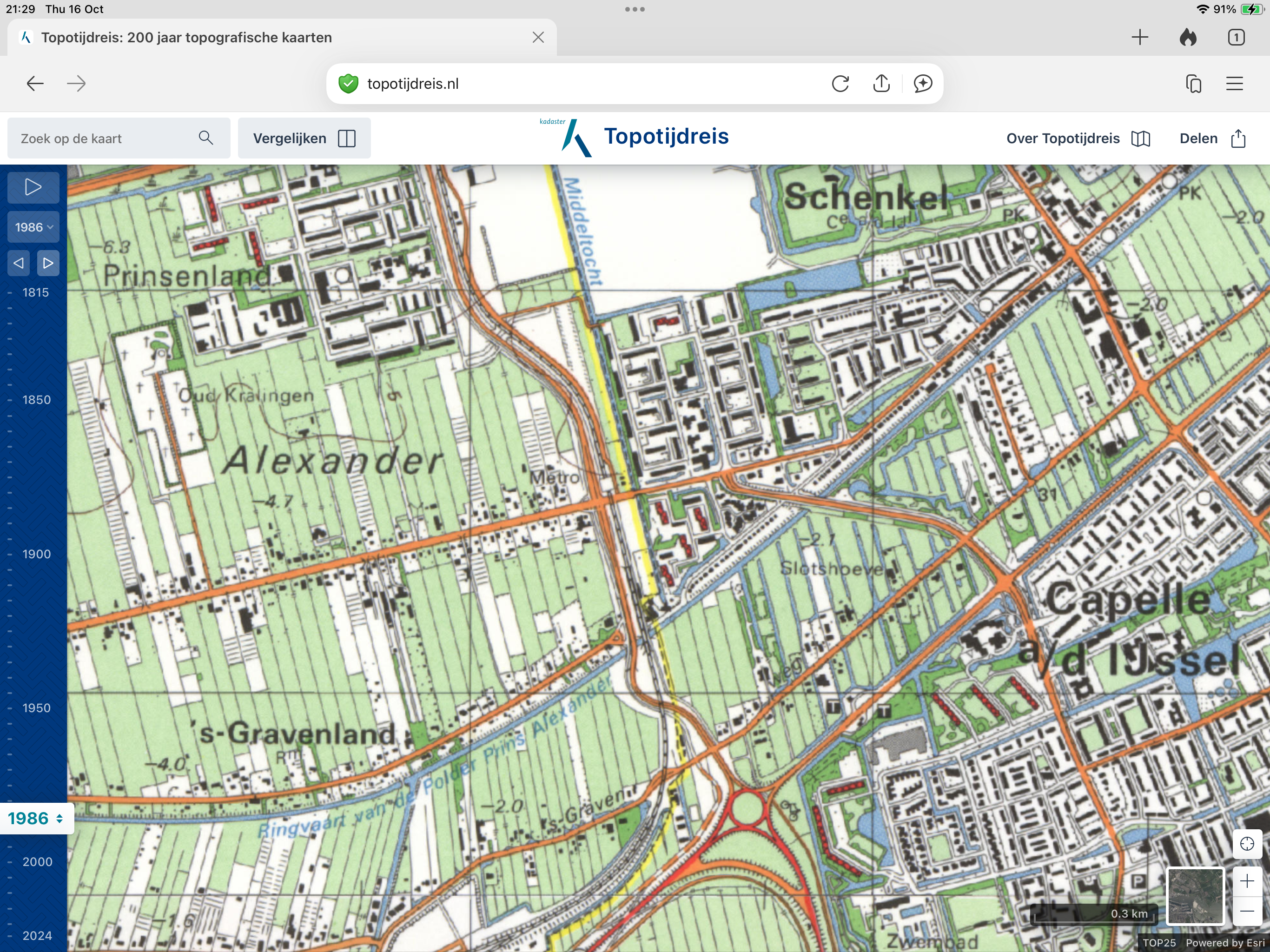Zoom out of the map
Viewport: 1270px width, 952px height.
(1246, 911)
